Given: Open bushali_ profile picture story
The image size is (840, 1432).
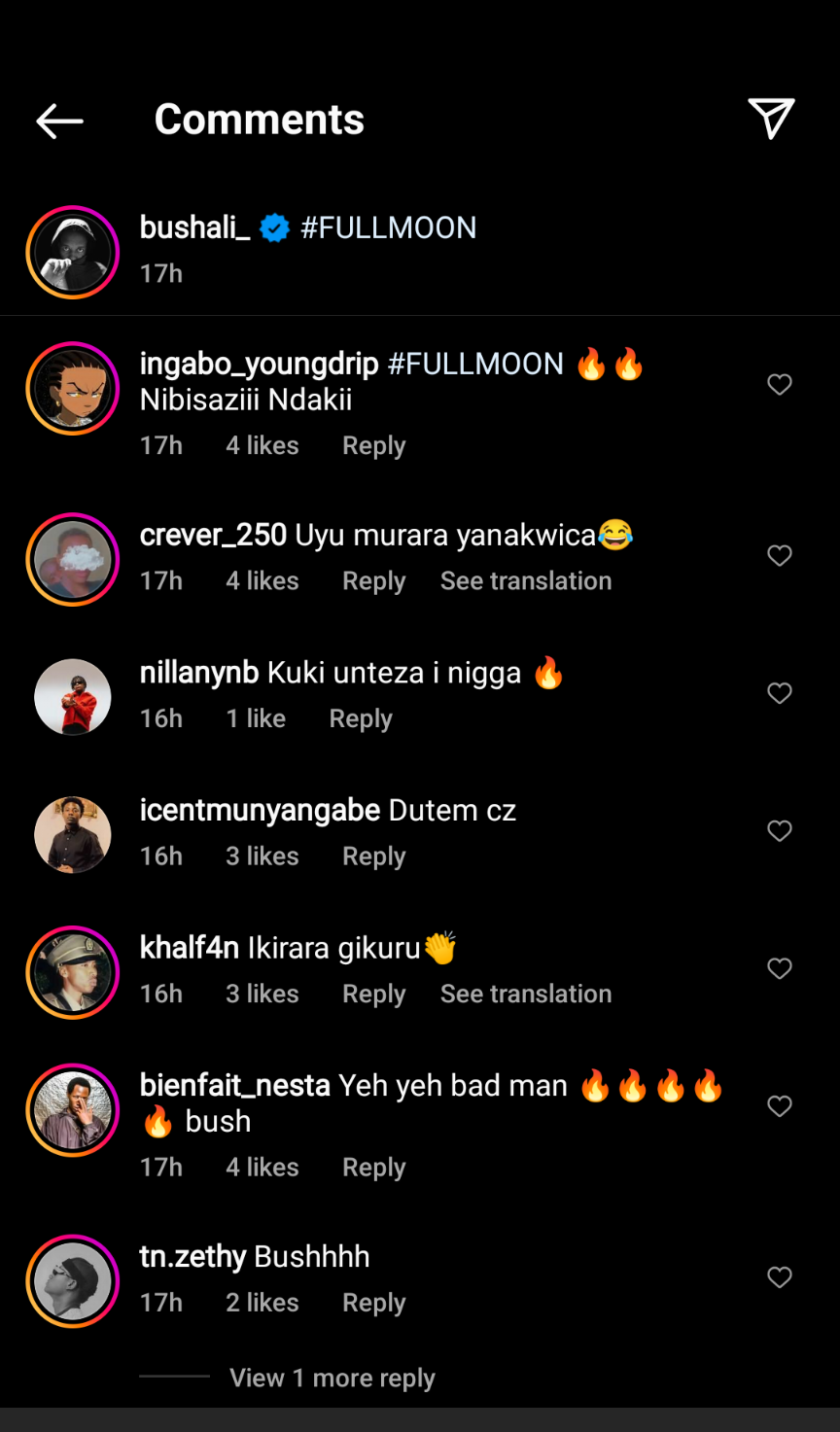Looking at the screenshot, I should click(73, 253).
